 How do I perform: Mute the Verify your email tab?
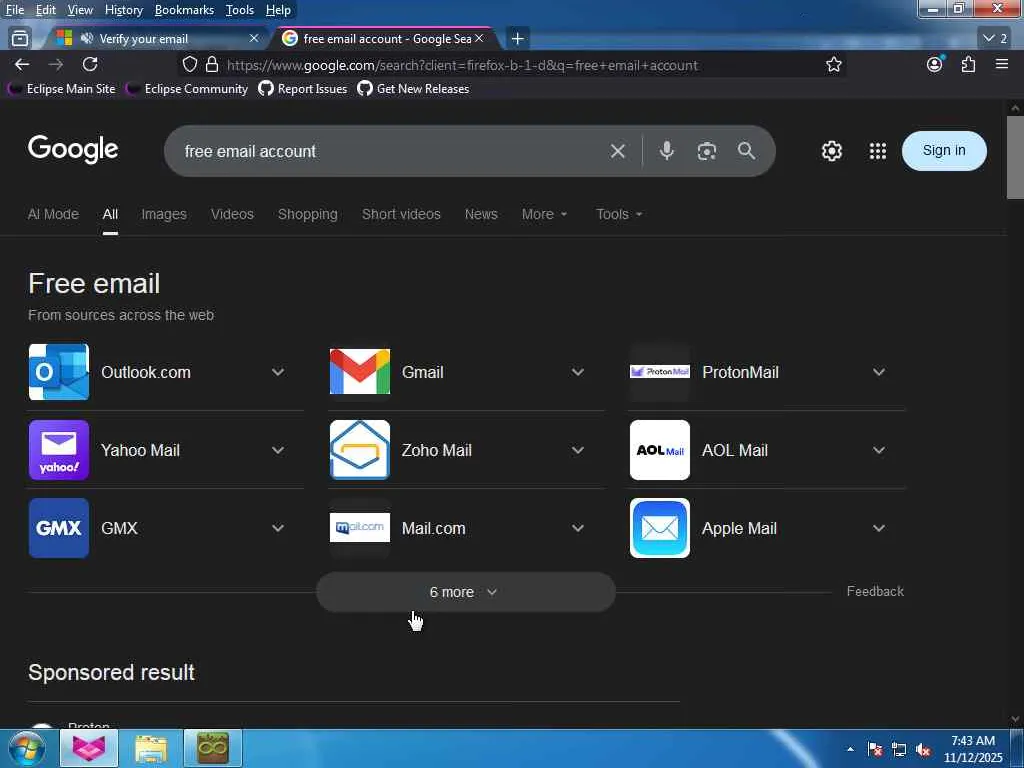click(x=86, y=39)
